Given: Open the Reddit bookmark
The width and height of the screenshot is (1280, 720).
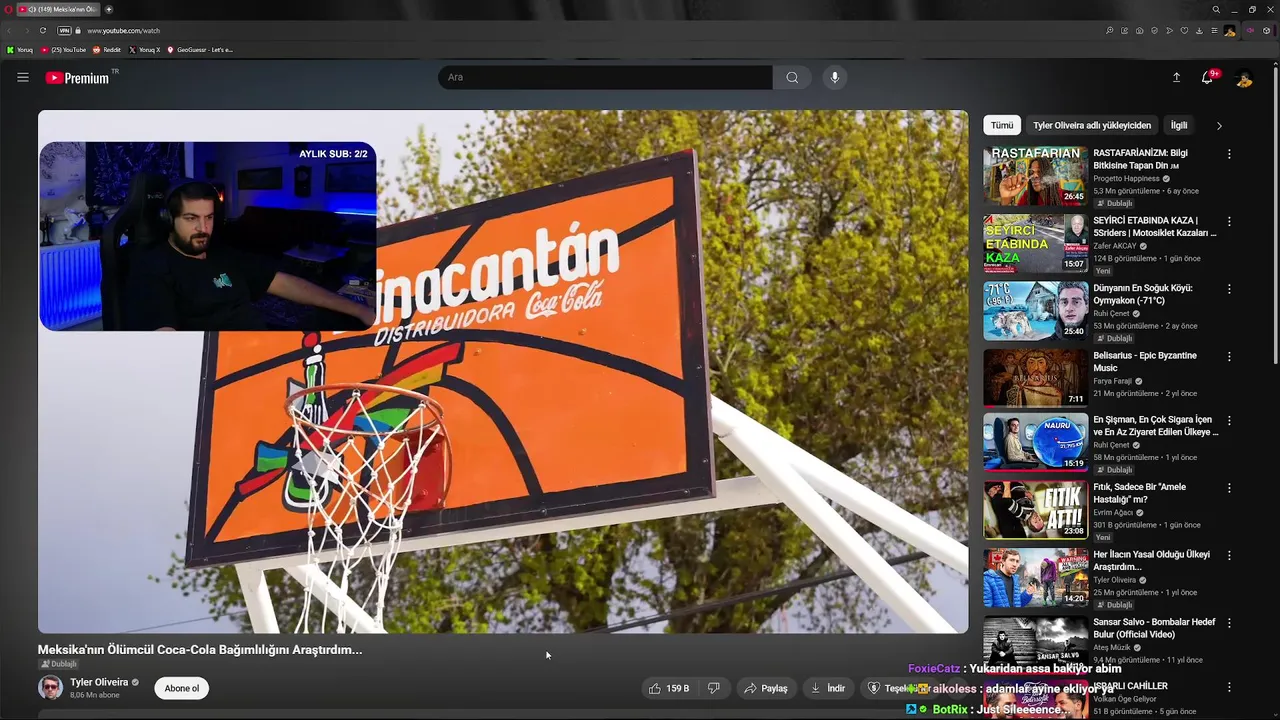Looking at the screenshot, I should pyautogui.click(x=107, y=49).
